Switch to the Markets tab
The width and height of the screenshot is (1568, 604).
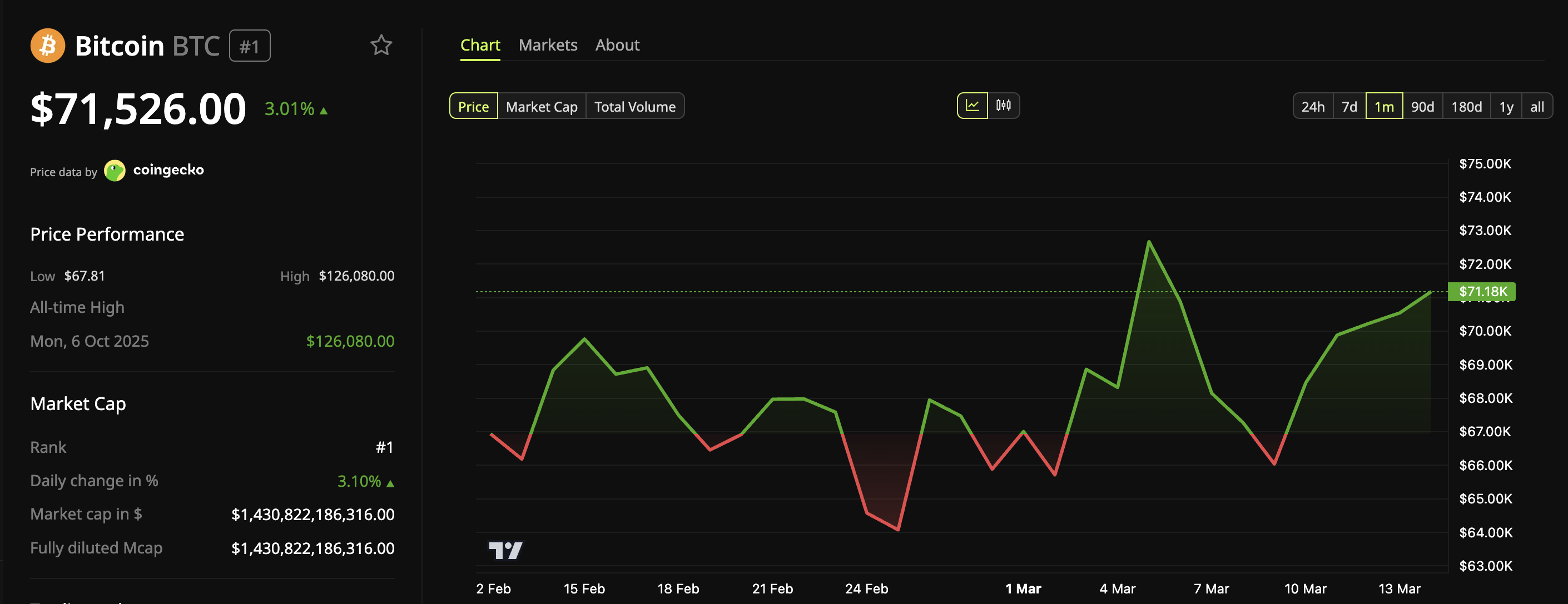point(547,44)
